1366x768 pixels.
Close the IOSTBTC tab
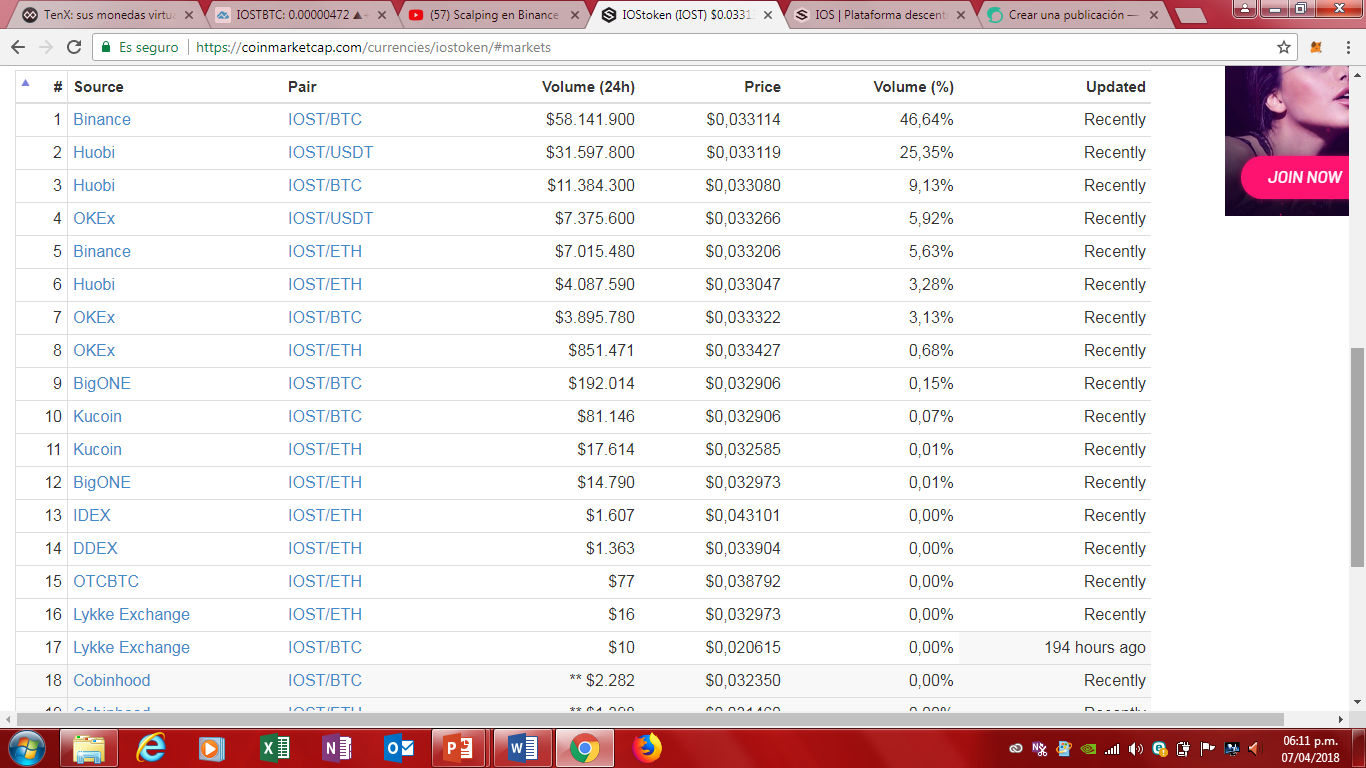pyautogui.click(x=381, y=16)
